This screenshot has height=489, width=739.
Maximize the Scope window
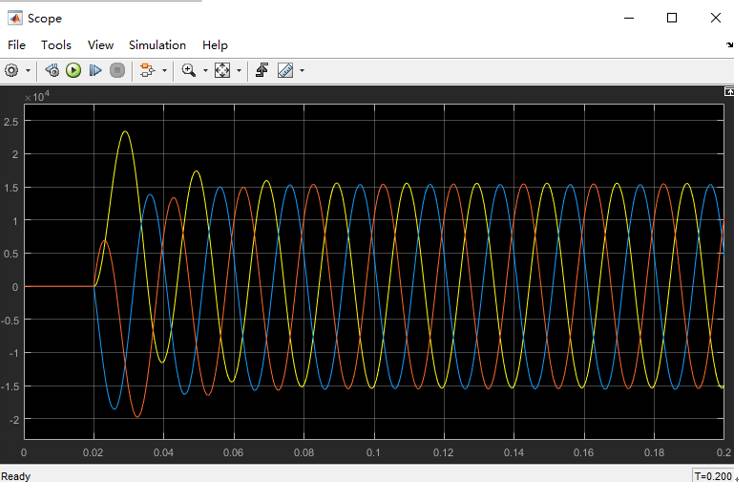[x=672, y=18]
